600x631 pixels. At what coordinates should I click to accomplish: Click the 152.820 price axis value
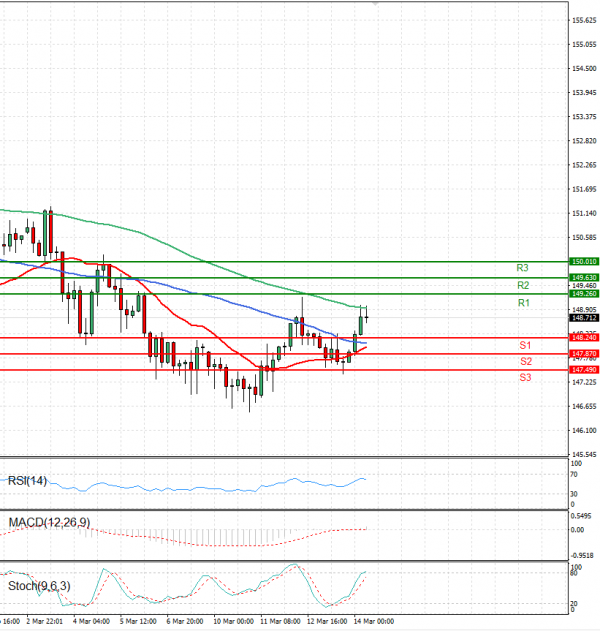coord(584,141)
